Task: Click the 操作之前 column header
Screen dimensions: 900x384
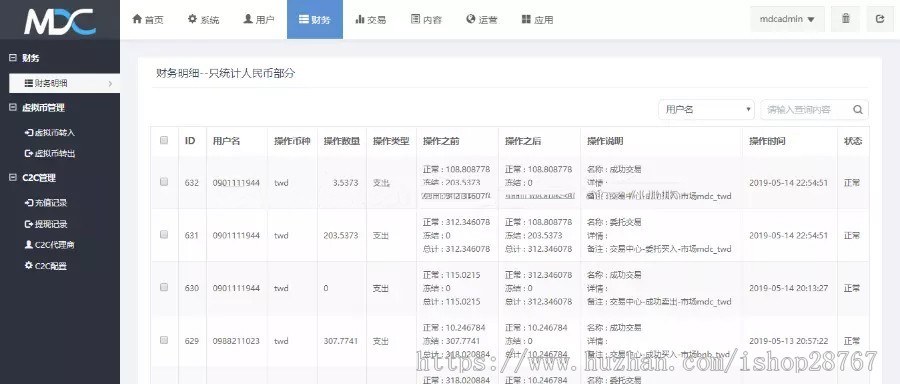Action: click(x=441, y=141)
